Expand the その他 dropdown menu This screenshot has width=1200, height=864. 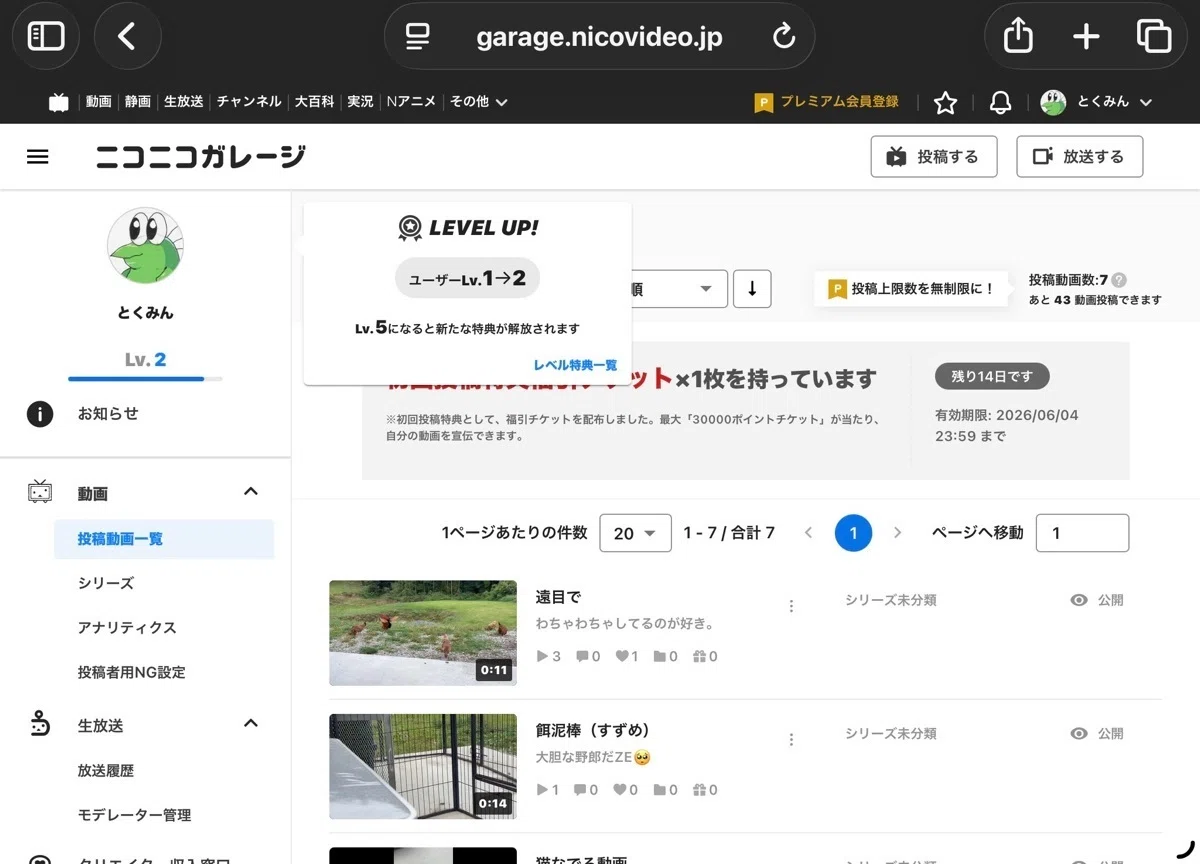pyautogui.click(x=479, y=102)
